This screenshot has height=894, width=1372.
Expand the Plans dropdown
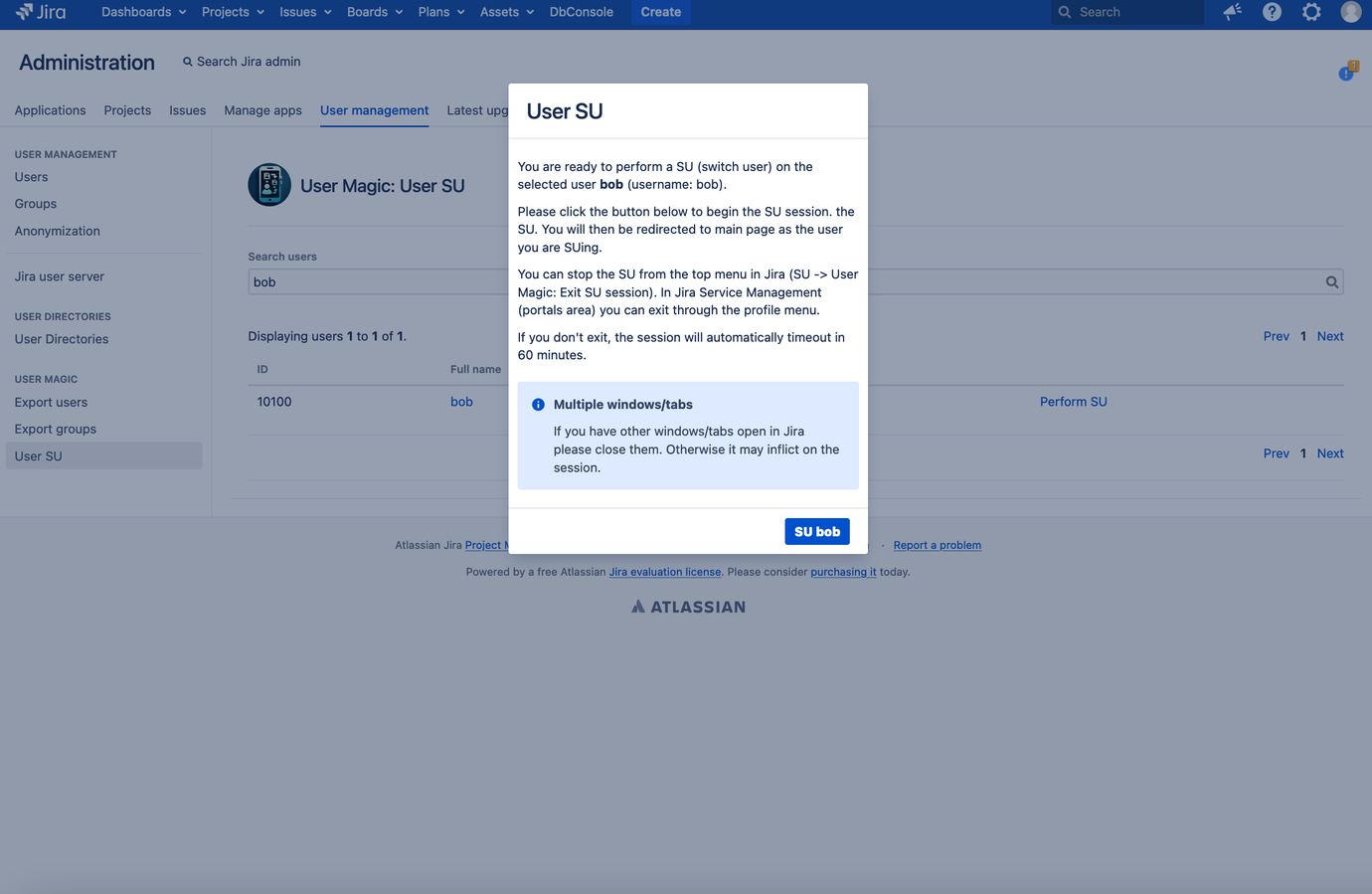coord(441,12)
